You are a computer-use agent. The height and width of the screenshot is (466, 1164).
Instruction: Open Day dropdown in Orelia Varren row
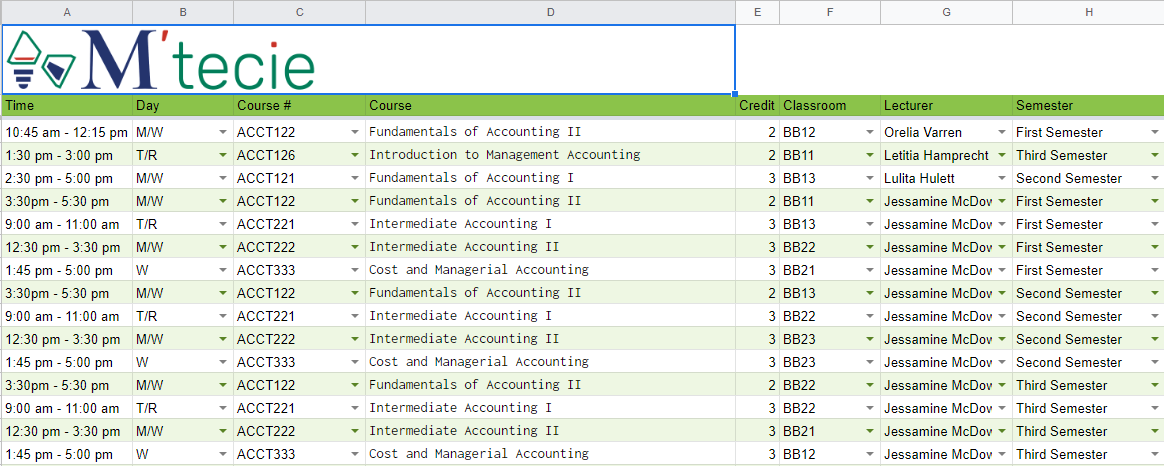pyautogui.click(x=223, y=133)
